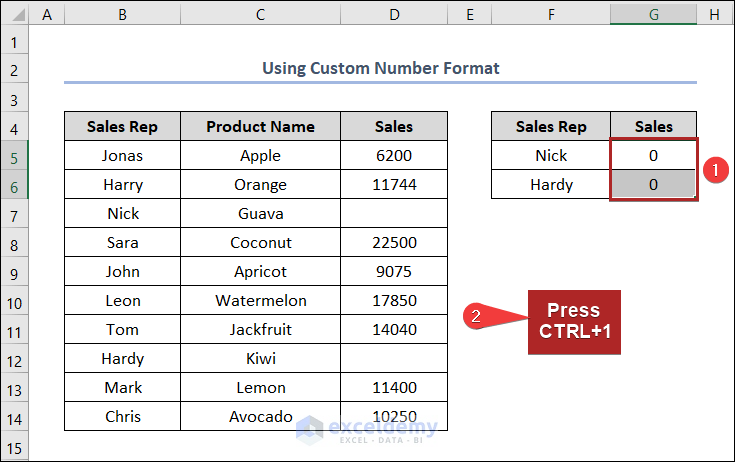Click the cell containing 22500
Screen dimensions: 735x462
click(394, 243)
